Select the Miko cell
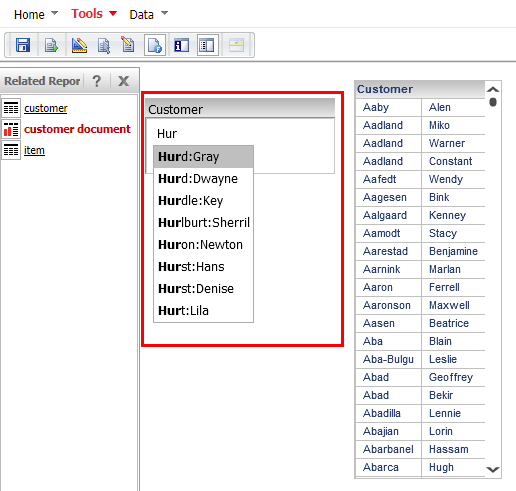The width and height of the screenshot is (516, 491). [453, 125]
